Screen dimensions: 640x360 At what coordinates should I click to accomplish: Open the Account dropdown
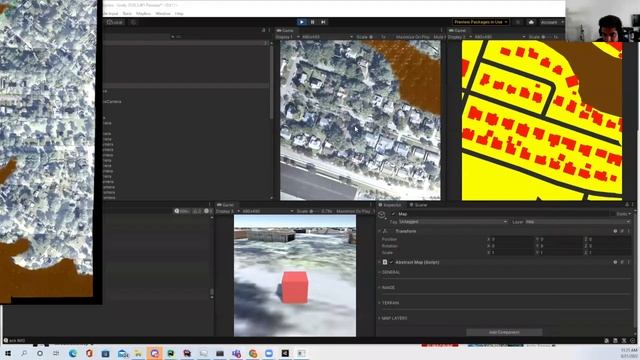551,22
